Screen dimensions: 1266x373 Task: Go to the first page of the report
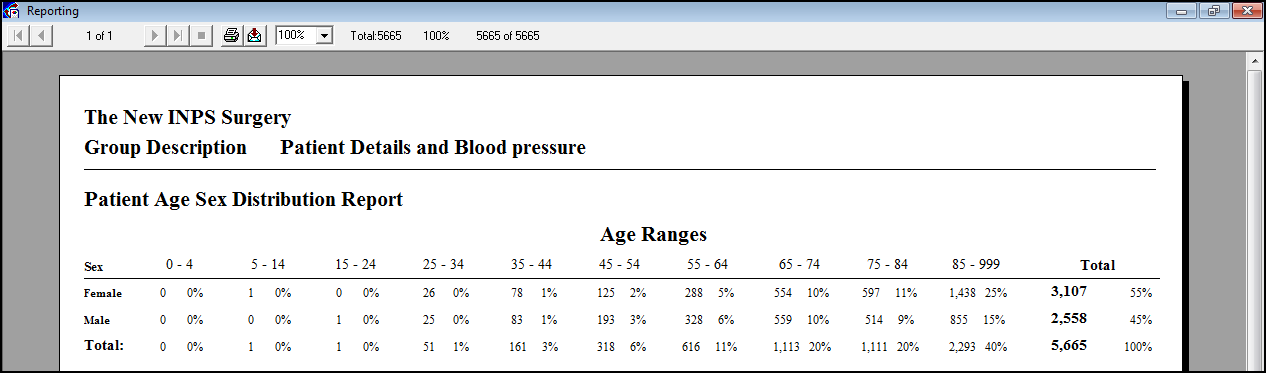click(x=18, y=35)
